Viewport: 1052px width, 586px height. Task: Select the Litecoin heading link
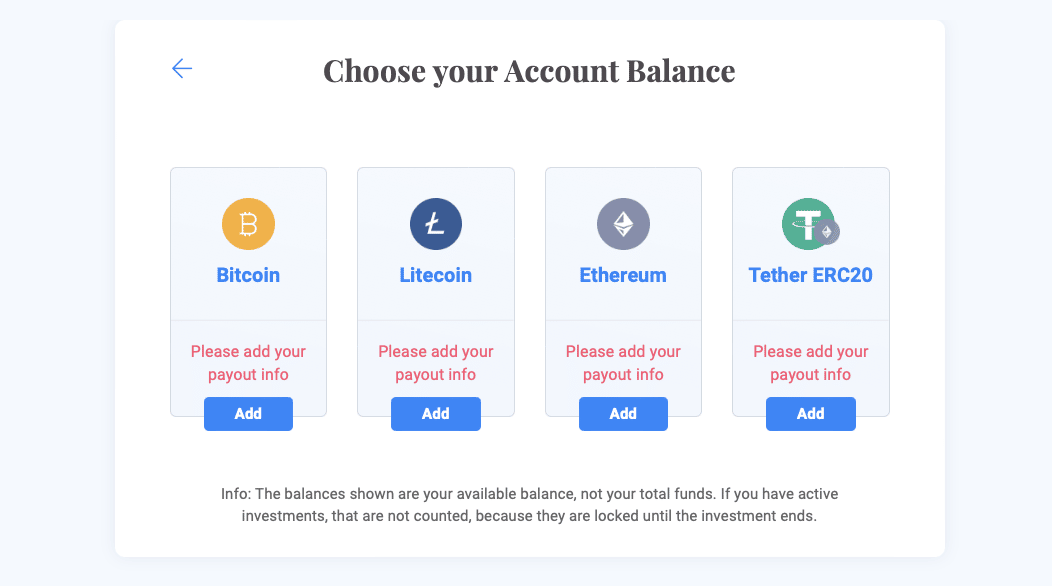[x=436, y=275]
